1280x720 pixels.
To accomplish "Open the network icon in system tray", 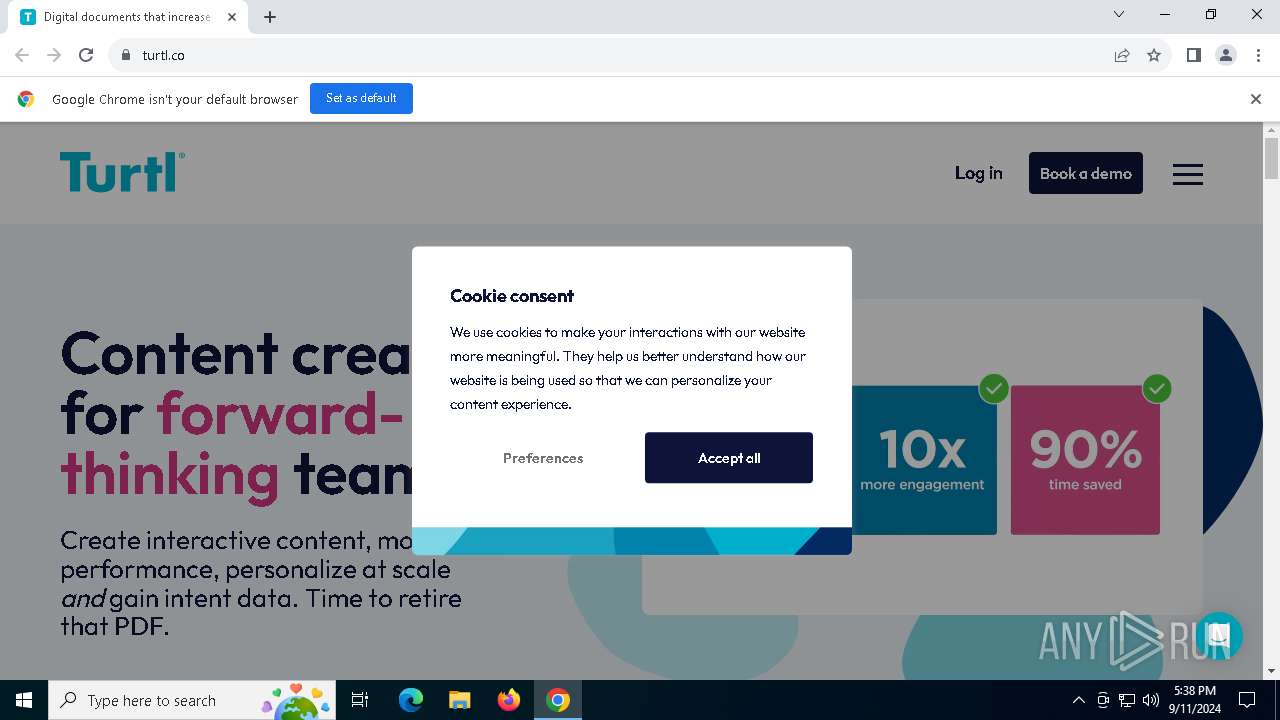I will tap(1127, 700).
